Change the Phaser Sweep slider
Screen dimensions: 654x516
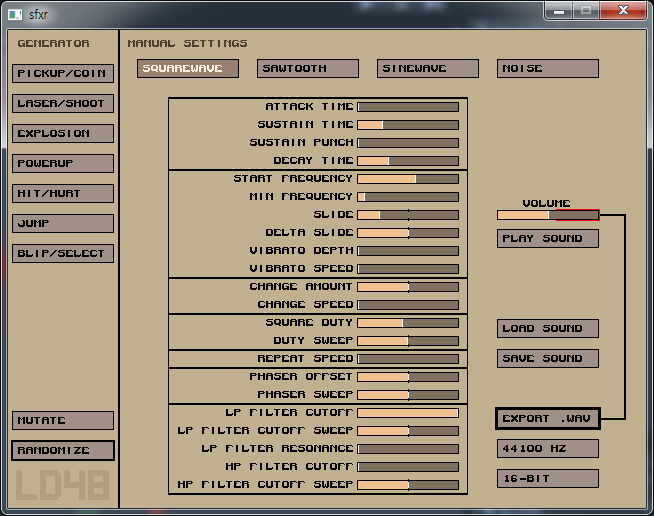click(x=408, y=395)
